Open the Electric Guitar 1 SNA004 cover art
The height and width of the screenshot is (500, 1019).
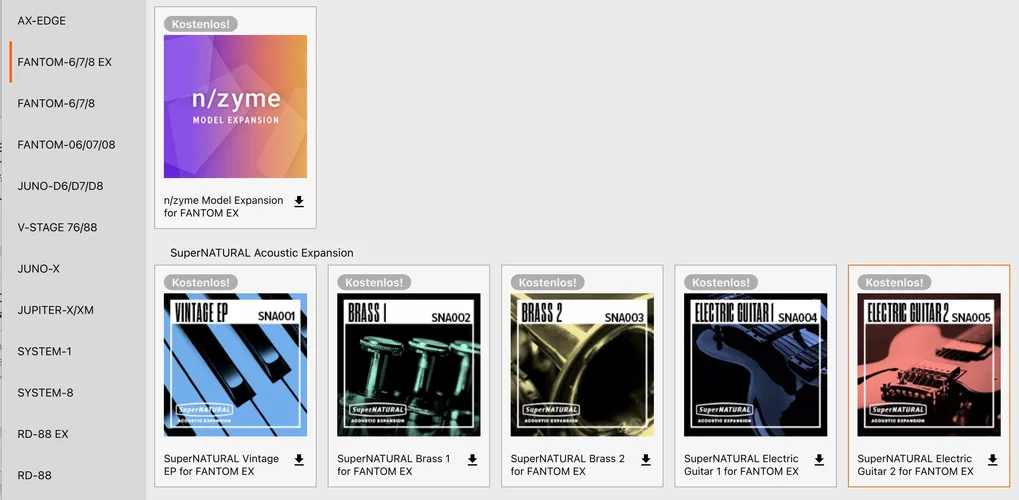pos(756,365)
